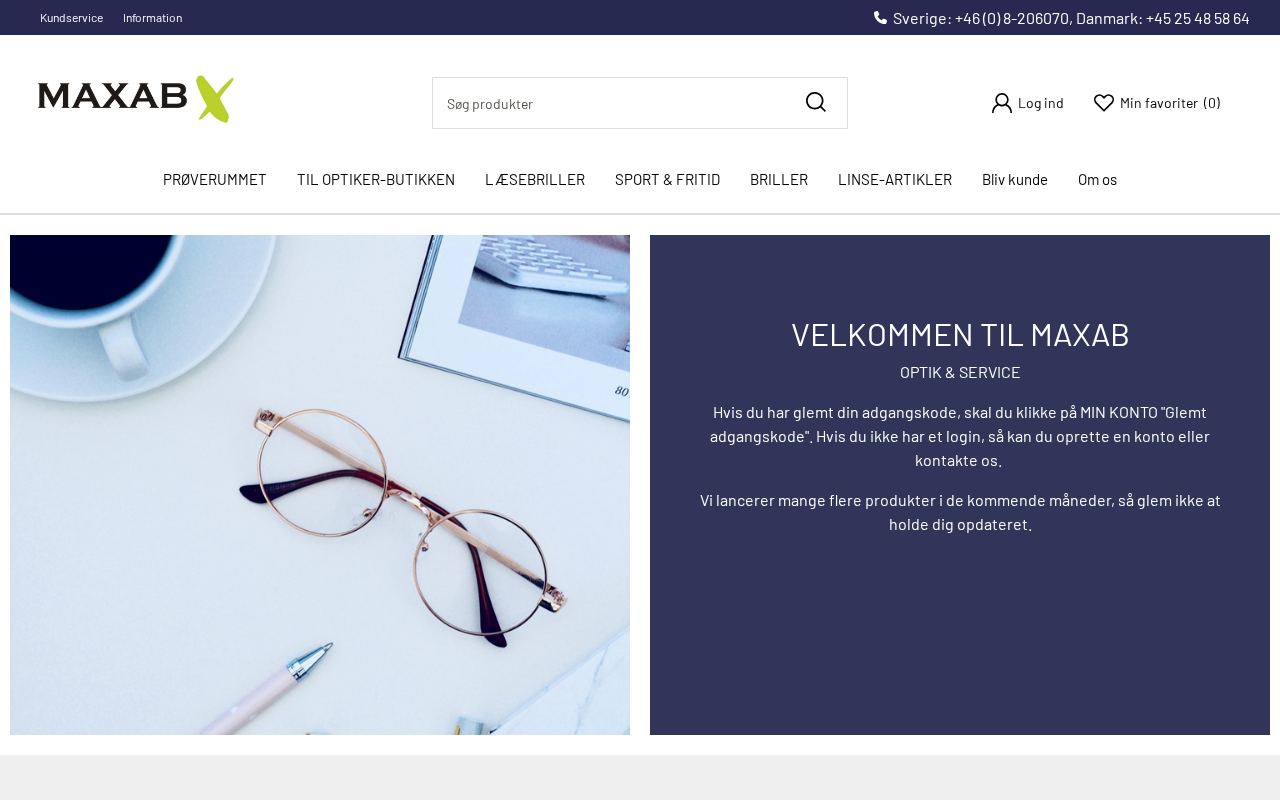
Task: Open LINSE-ARTIKLER menu item
Action: [x=895, y=180]
